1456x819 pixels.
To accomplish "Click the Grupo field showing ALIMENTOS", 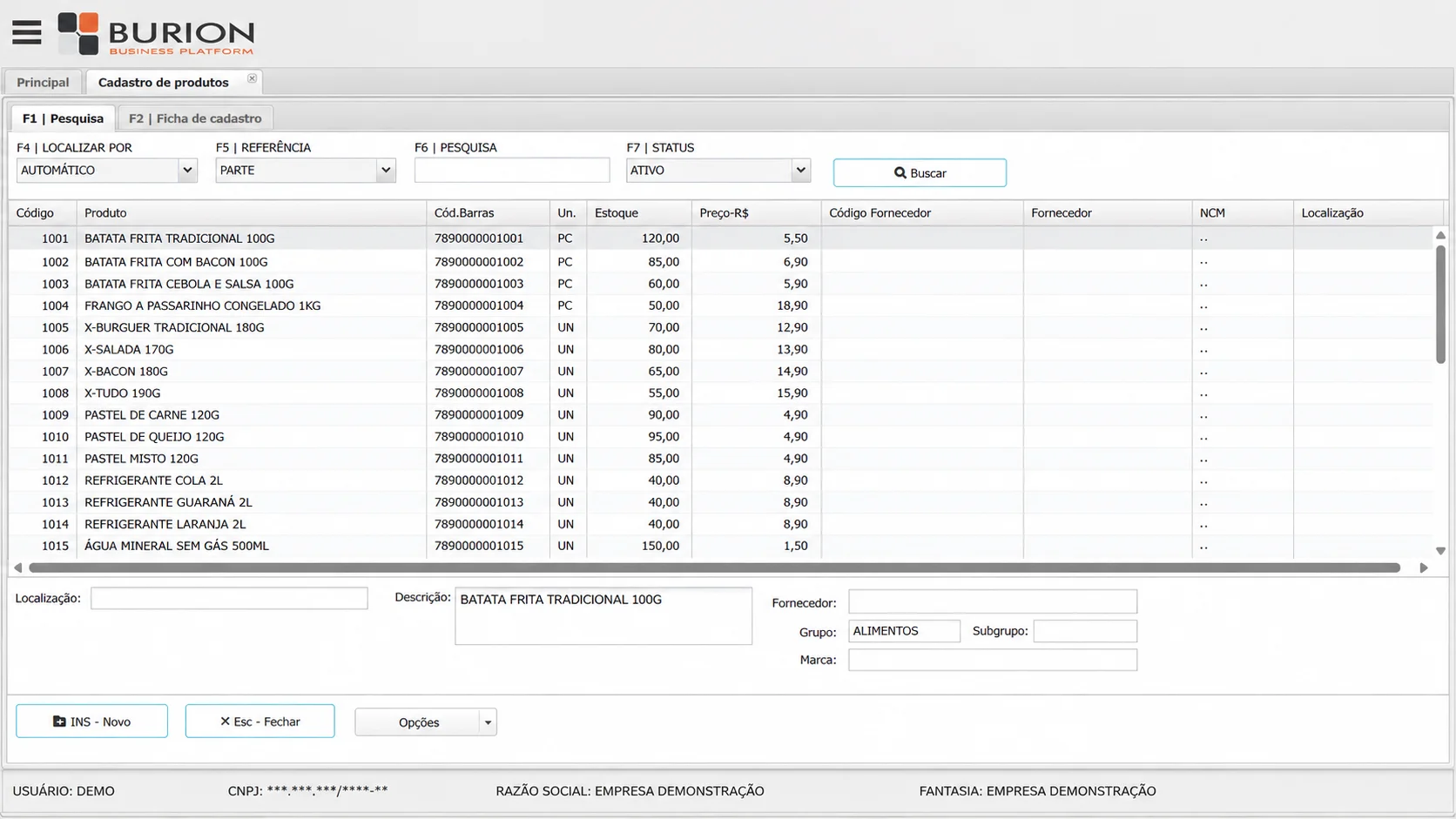I will click(904, 631).
